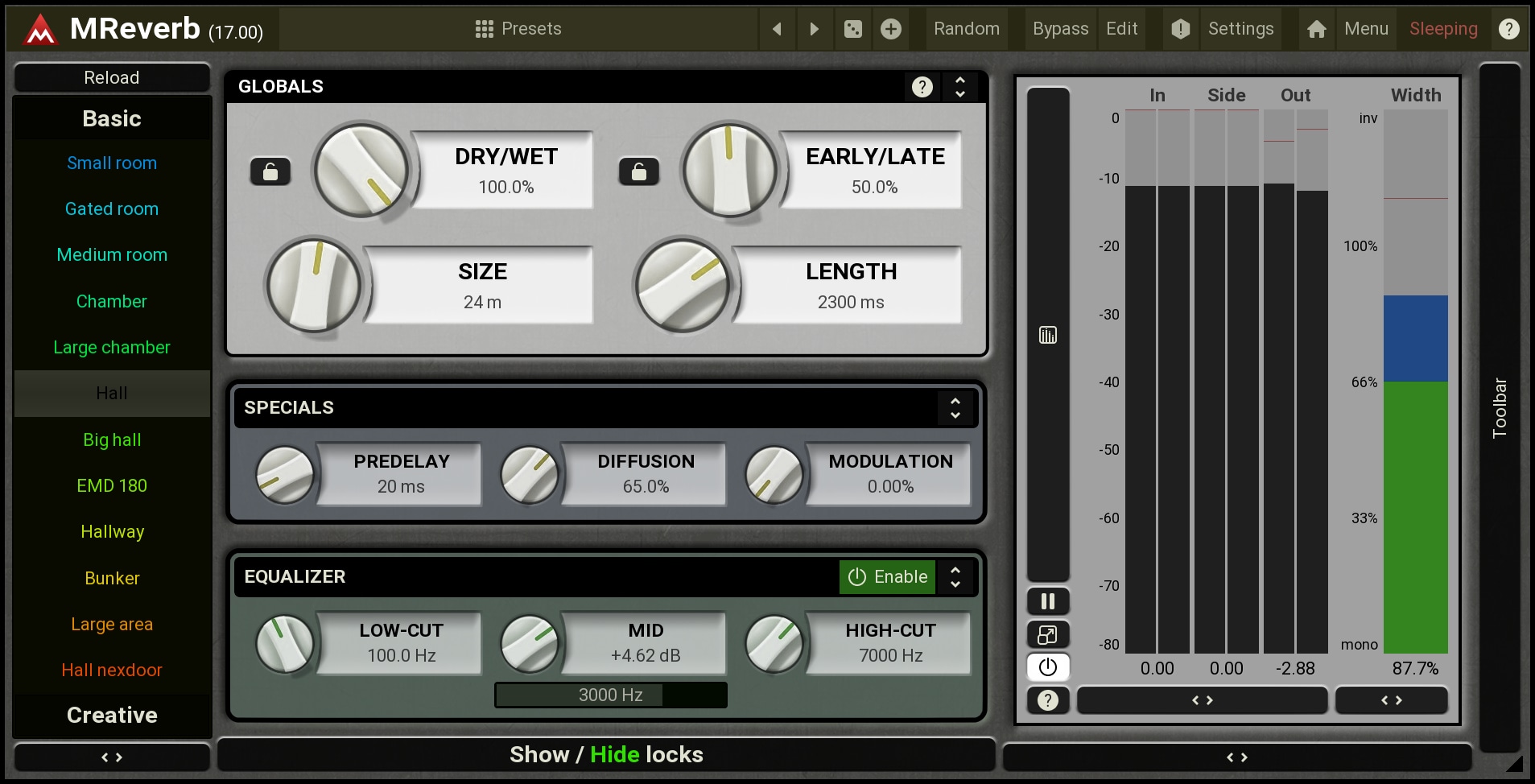The width and height of the screenshot is (1535, 784).
Task: Pause the meter display
Action: point(1047,601)
